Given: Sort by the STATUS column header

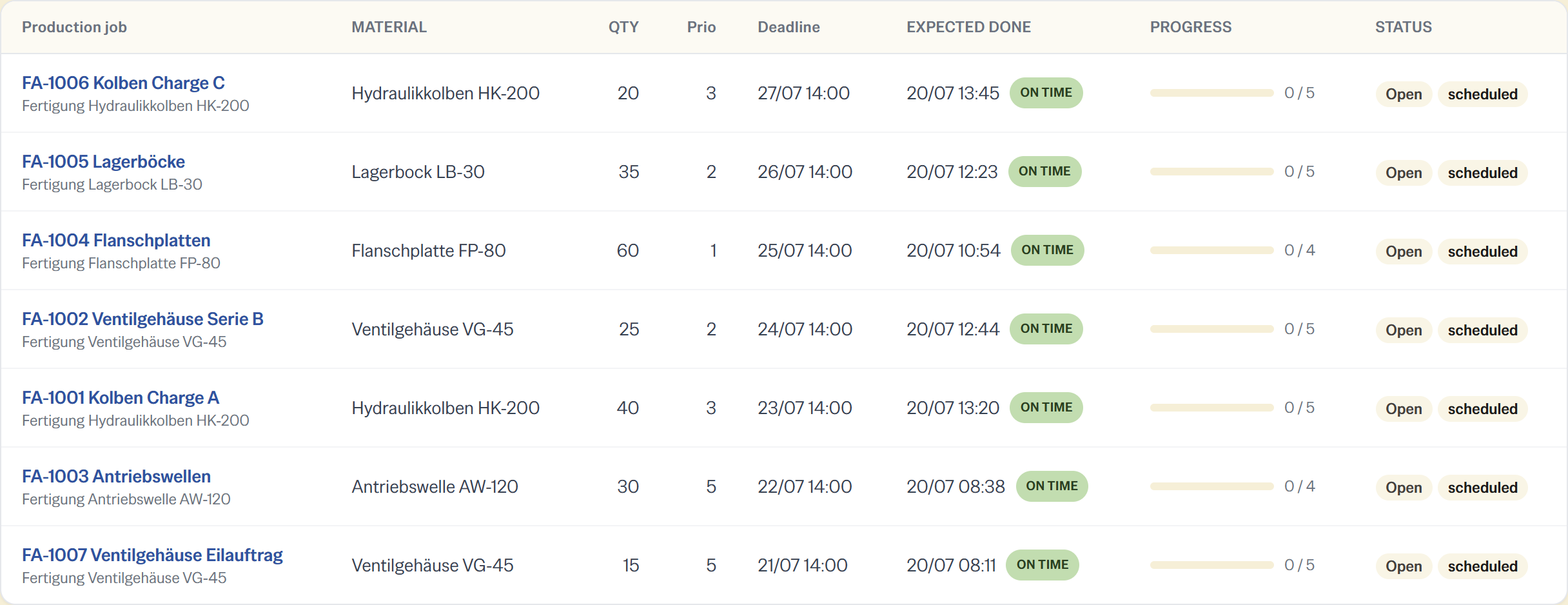Looking at the screenshot, I should 1403,27.
